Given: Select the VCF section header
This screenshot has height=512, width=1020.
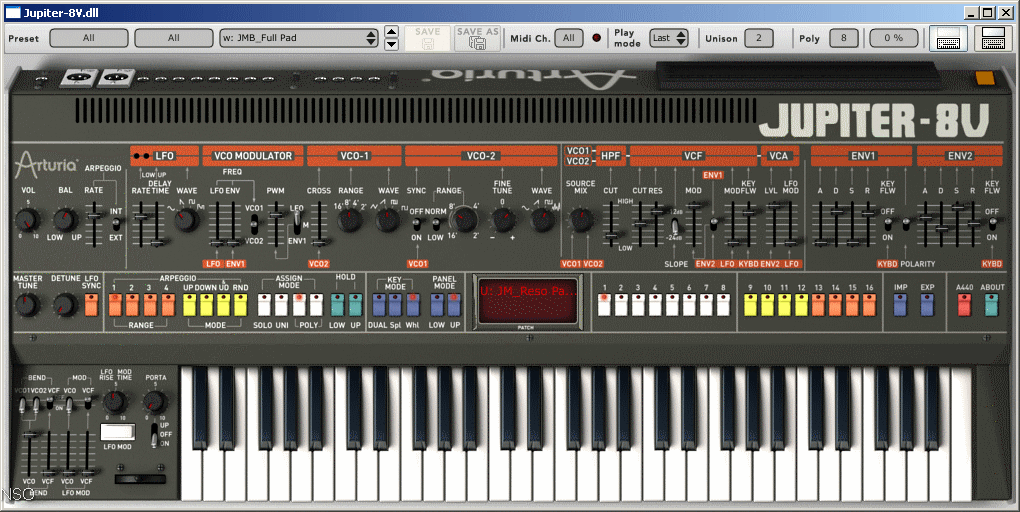Looking at the screenshot, I should click(692, 156).
